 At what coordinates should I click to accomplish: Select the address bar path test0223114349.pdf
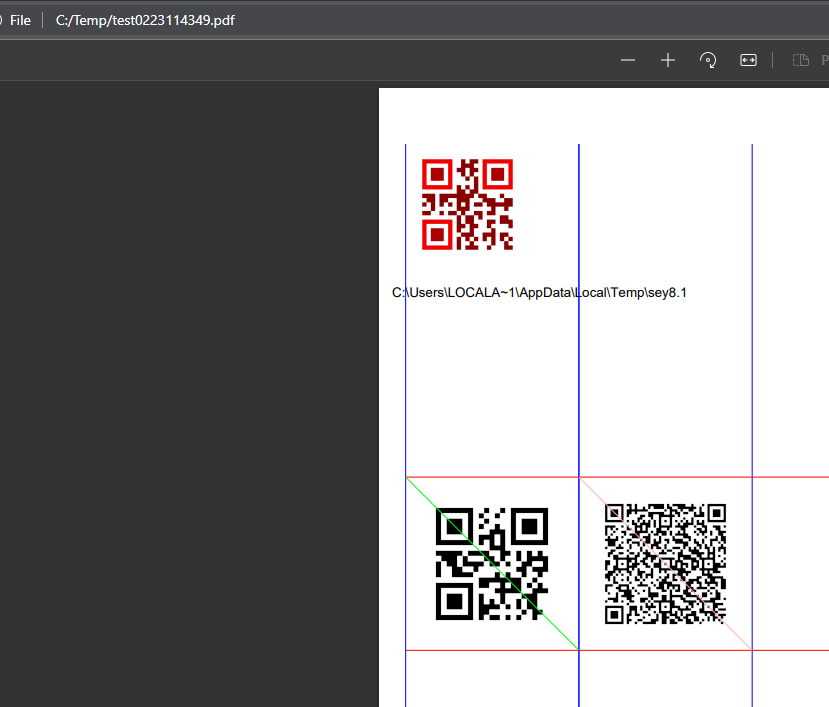(145, 20)
